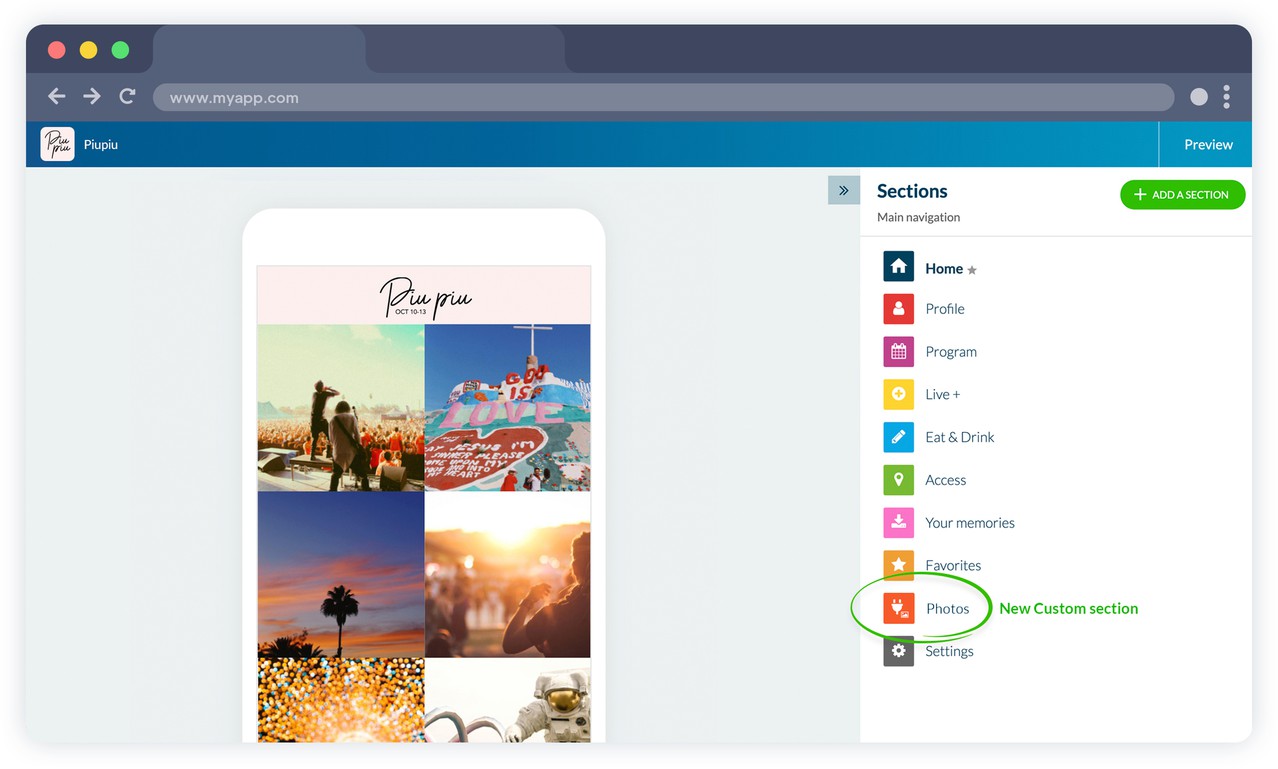Switch to the second browser tab

tap(465, 49)
